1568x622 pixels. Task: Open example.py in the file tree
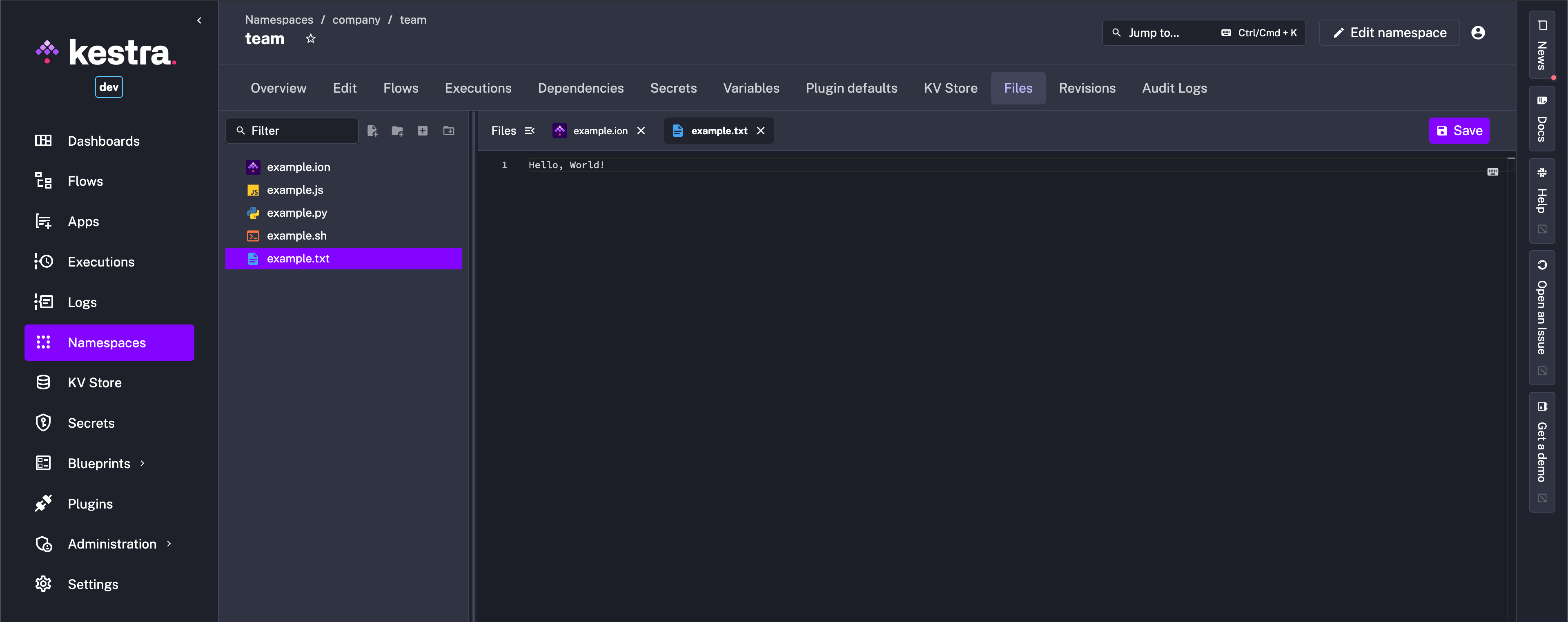click(296, 213)
